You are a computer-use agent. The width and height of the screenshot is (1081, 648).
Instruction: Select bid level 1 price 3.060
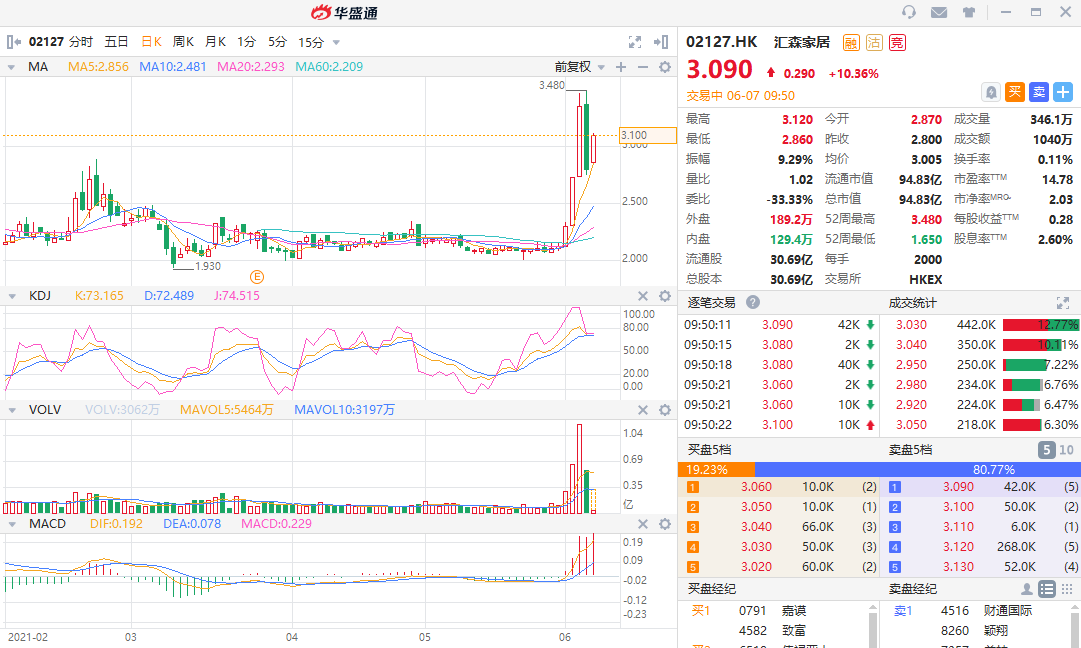[756, 487]
